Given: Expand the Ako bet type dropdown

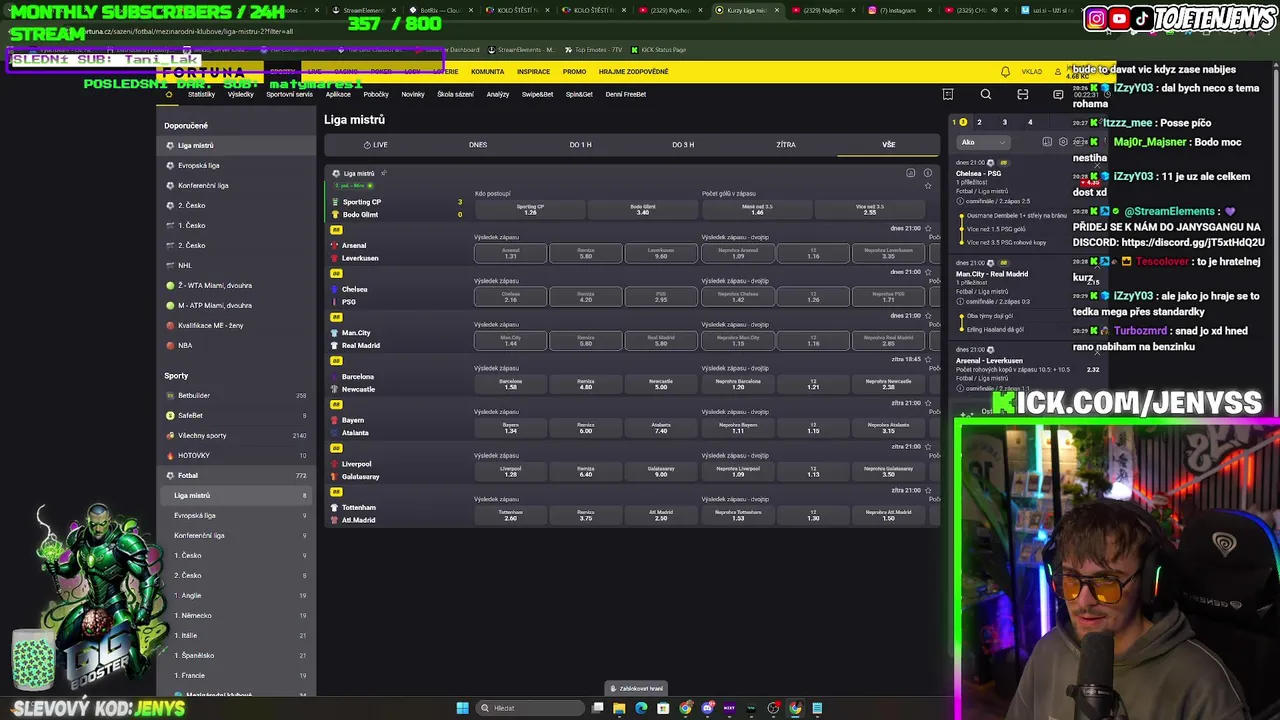Looking at the screenshot, I should click(x=984, y=142).
